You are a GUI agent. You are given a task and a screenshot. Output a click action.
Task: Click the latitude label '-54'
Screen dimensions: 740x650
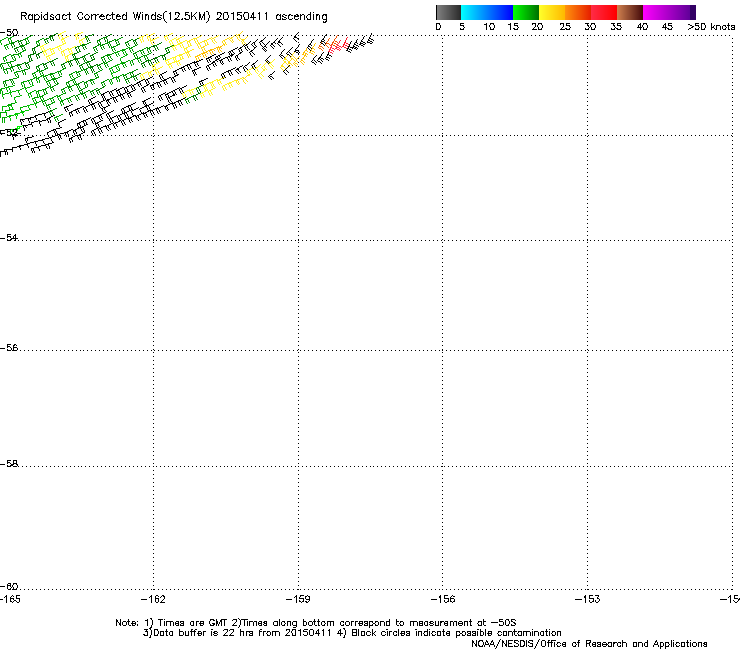[x=9, y=238]
